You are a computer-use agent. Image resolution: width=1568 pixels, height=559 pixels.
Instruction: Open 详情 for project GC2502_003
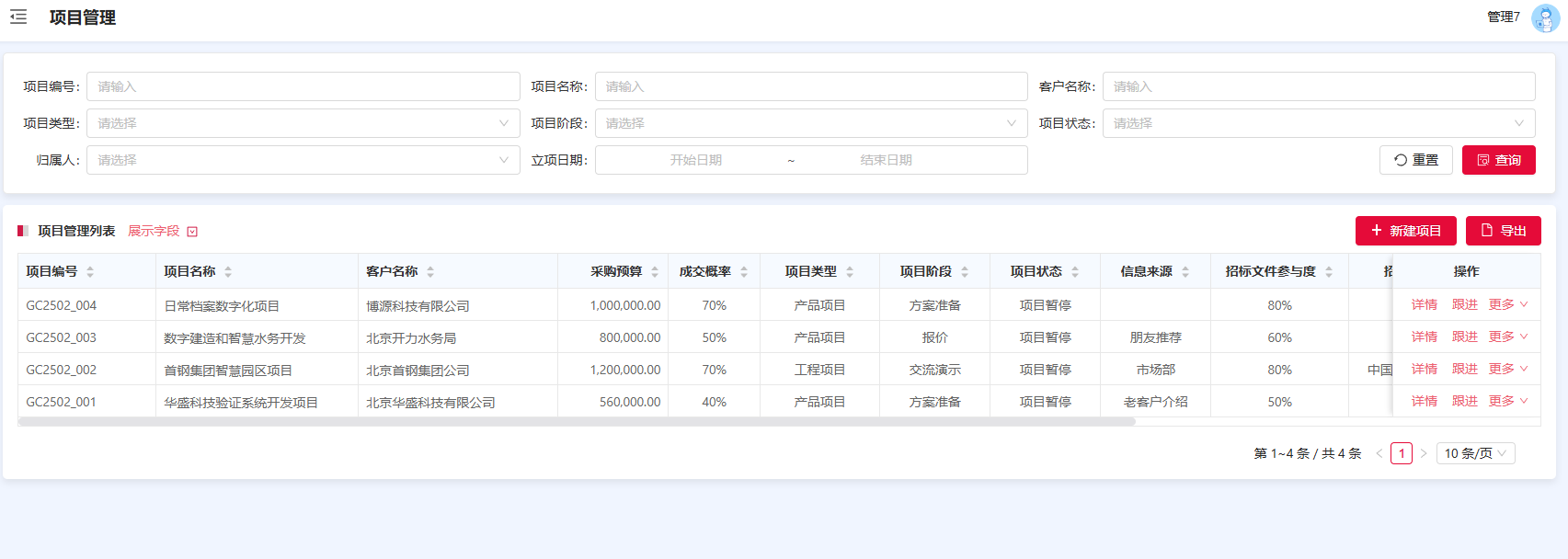[1424, 337]
